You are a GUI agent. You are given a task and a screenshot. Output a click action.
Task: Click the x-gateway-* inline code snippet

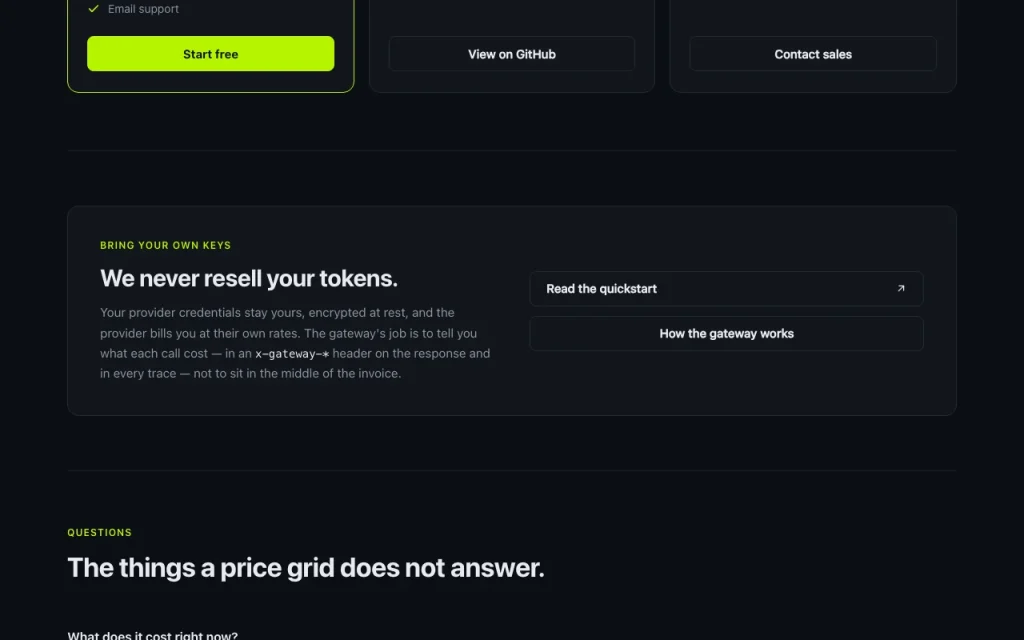pyautogui.click(x=292, y=354)
